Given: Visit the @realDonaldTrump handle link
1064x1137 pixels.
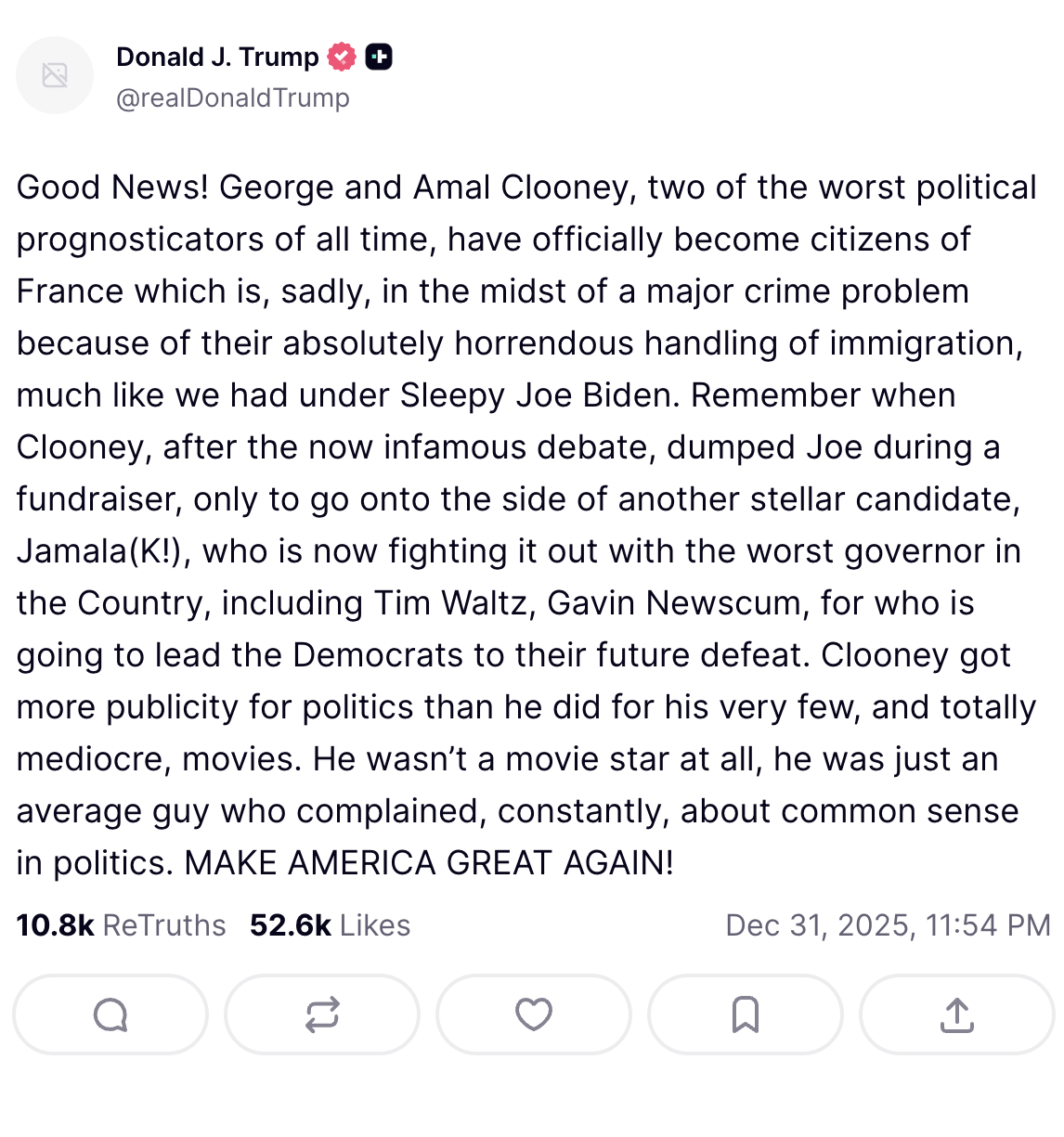Looking at the screenshot, I should click(233, 97).
